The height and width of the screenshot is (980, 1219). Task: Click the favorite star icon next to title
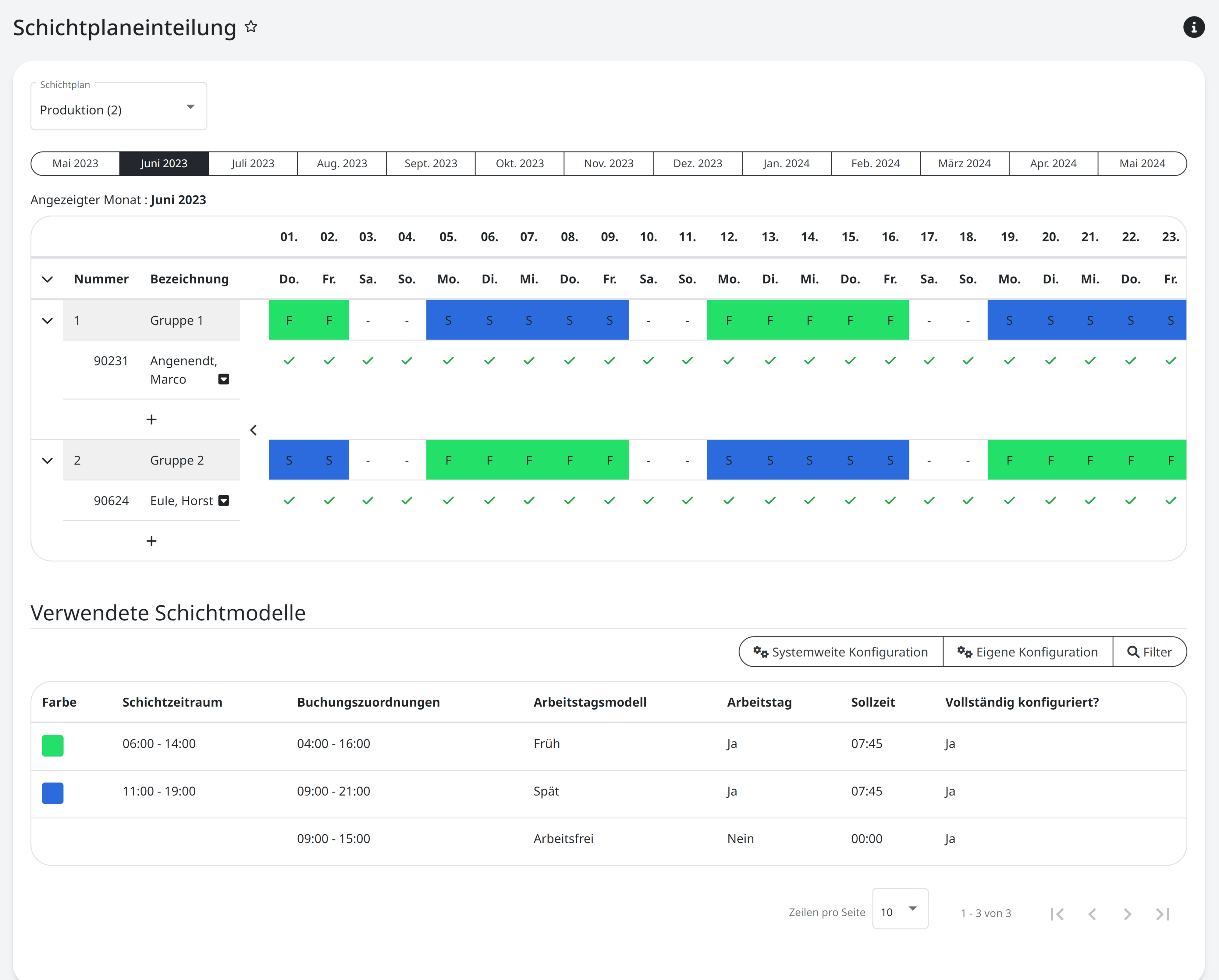(x=251, y=27)
